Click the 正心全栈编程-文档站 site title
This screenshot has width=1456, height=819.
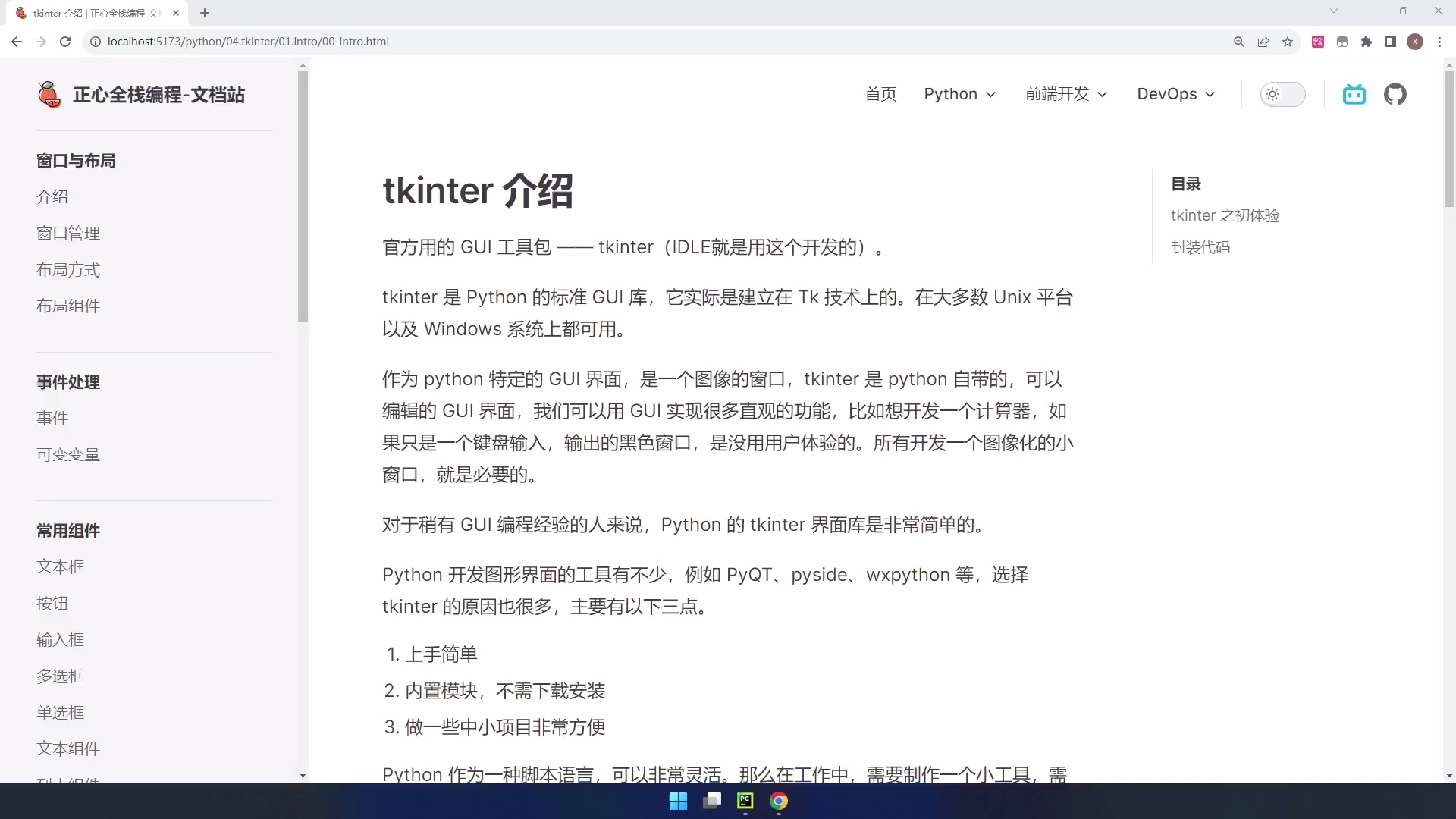(x=158, y=95)
